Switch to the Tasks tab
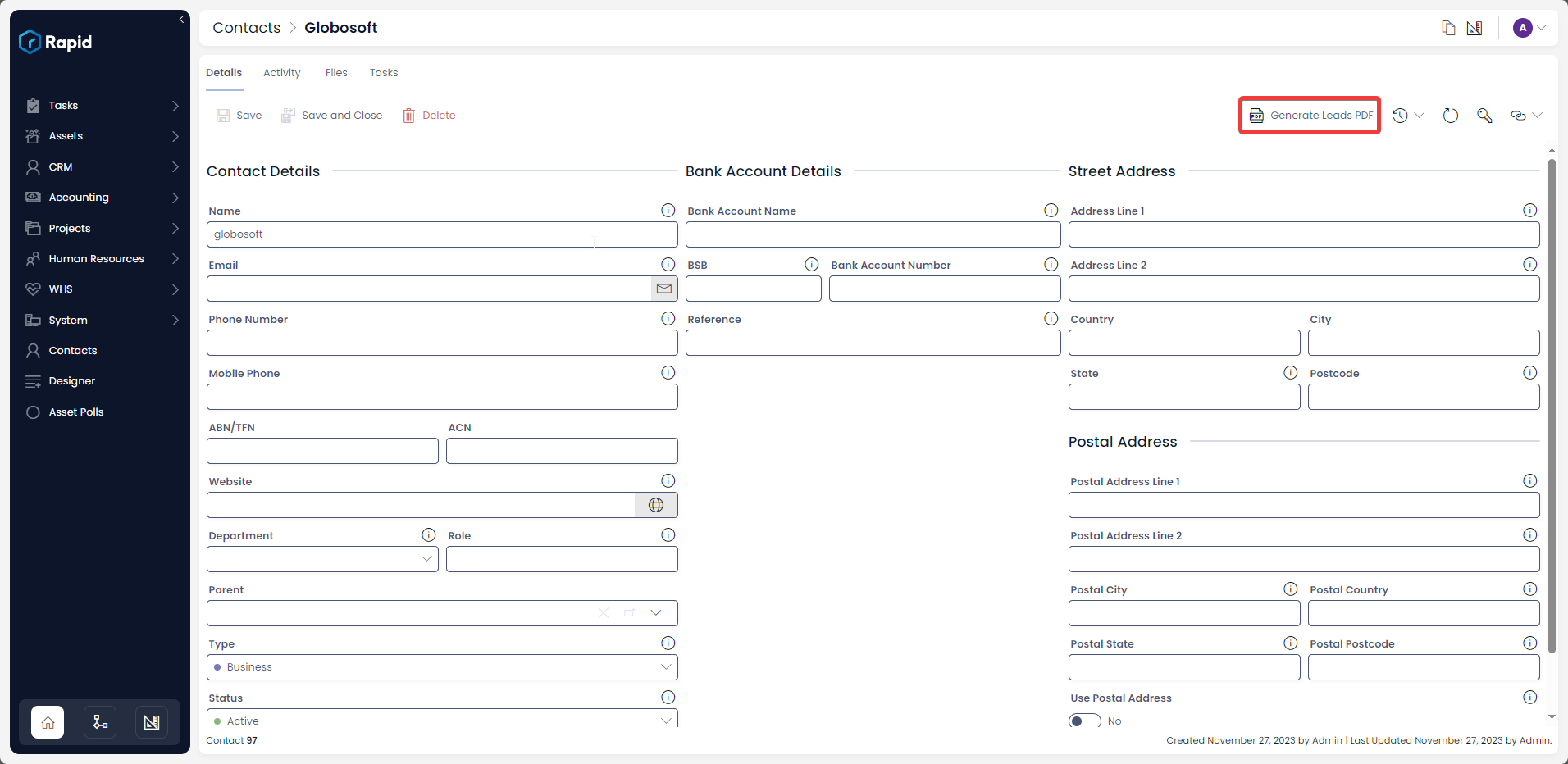 click(x=384, y=73)
